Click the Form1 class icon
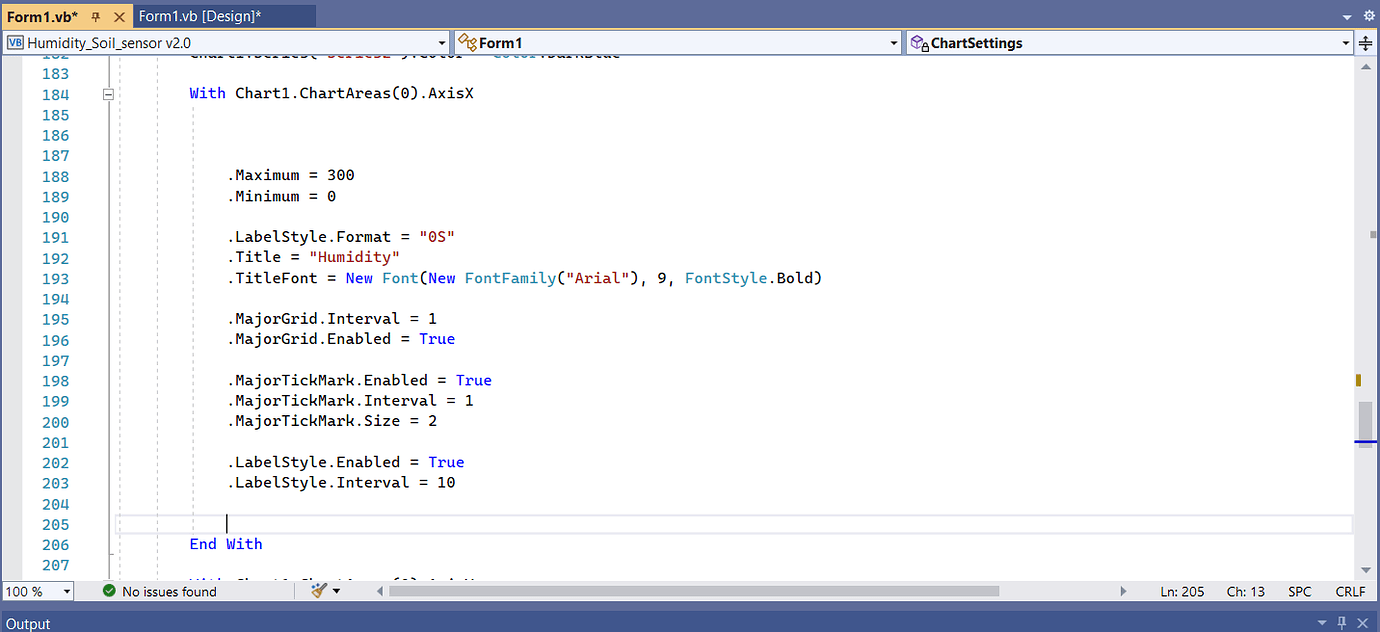The width and height of the screenshot is (1380, 632). tap(467, 42)
